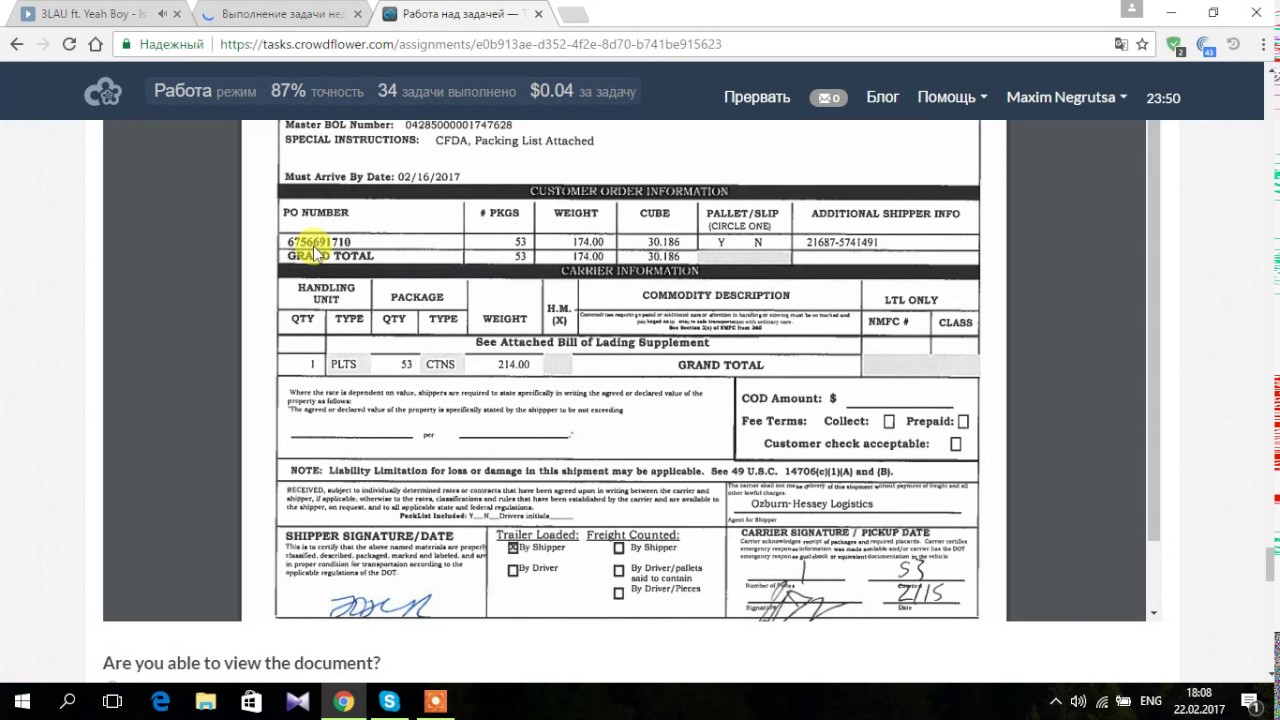Open the Google Translate icon in address bar
Image resolution: width=1280 pixels, height=720 pixels.
(1121, 44)
